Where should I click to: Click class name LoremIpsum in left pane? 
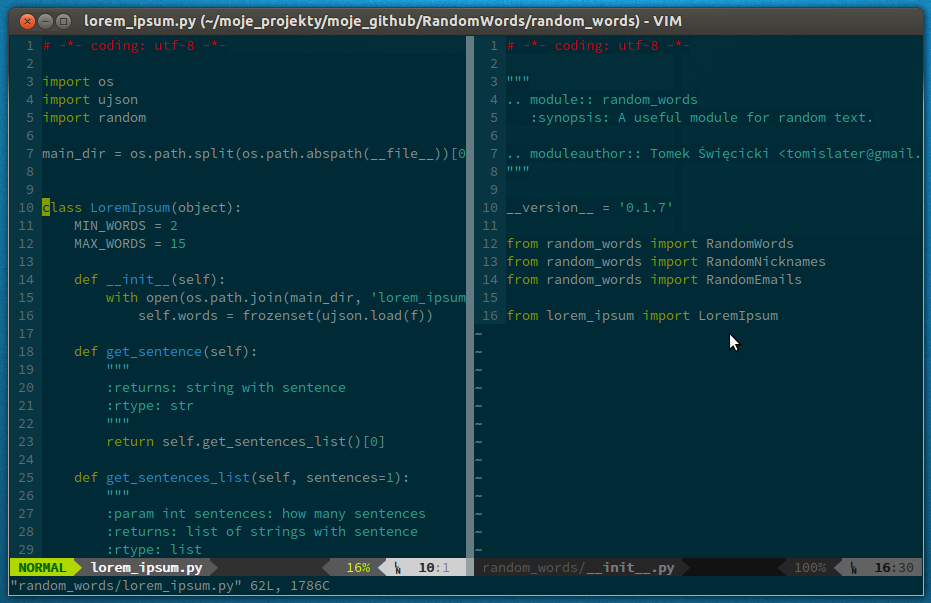[x=130, y=208]
